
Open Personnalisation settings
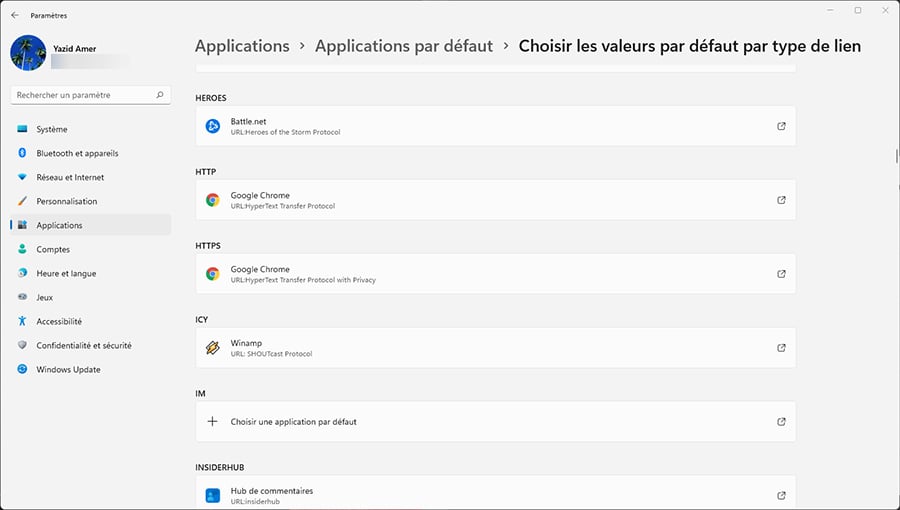91,201
